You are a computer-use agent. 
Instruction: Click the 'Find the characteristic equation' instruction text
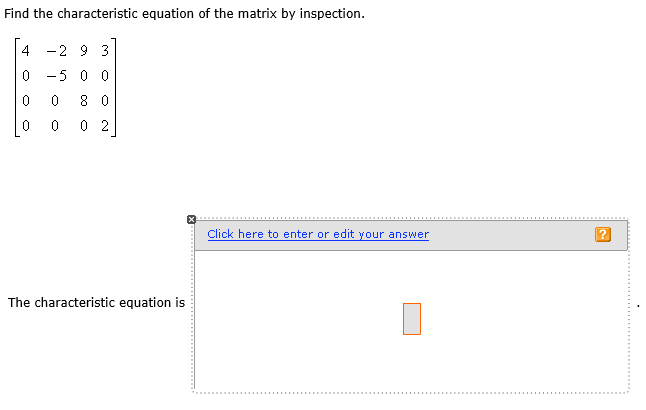[x=185, y=15]
